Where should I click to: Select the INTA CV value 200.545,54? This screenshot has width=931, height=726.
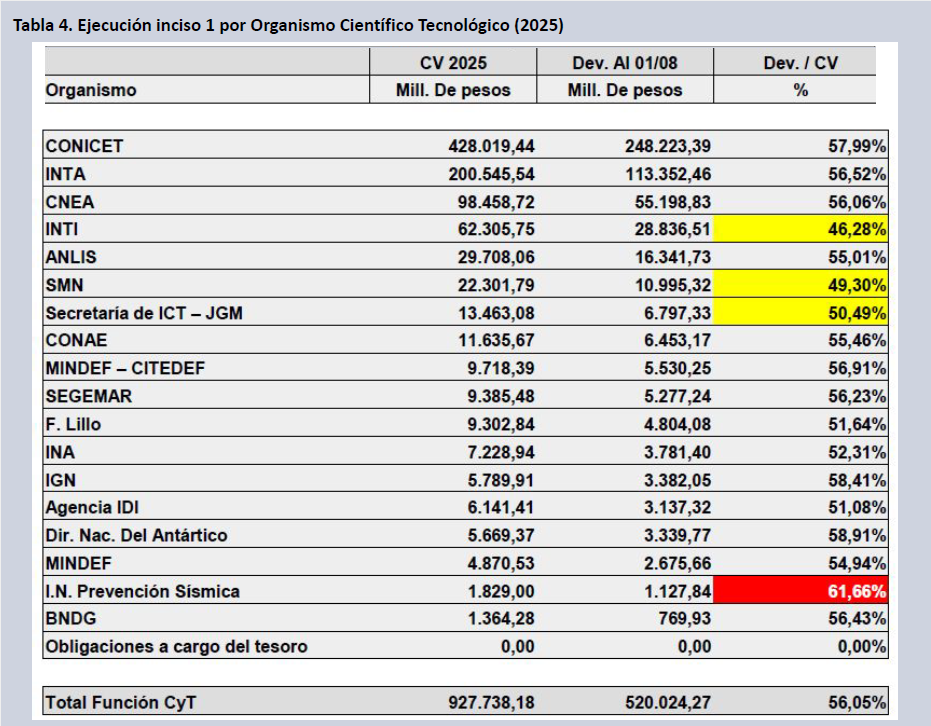click(492, 174)
